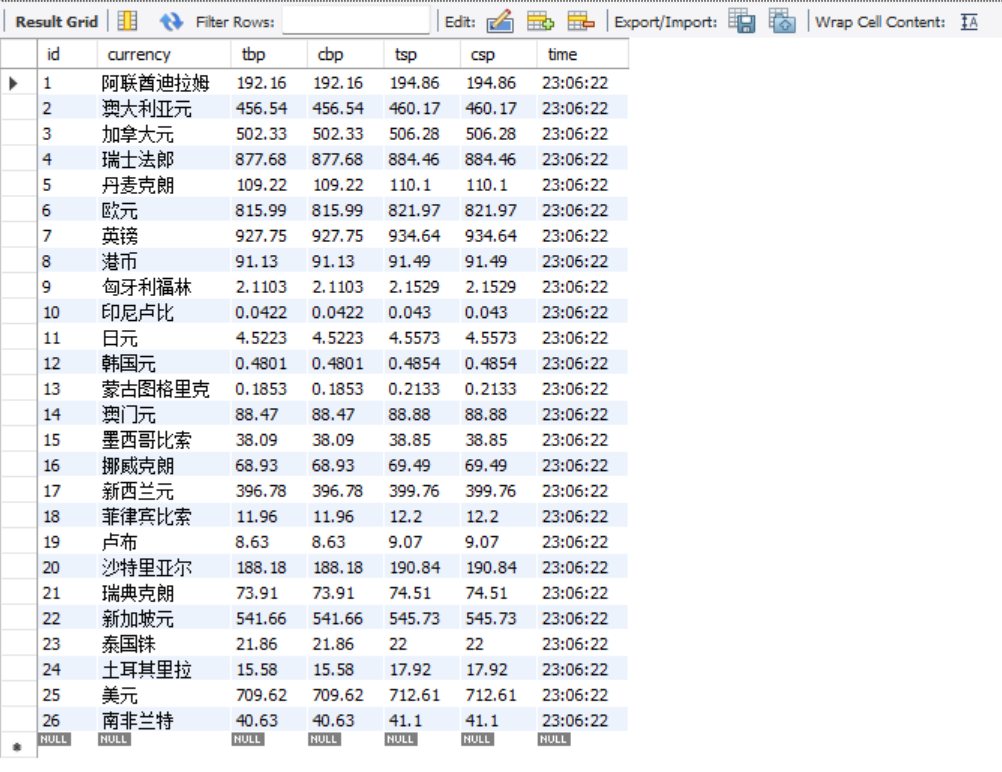Click the NULL cell under time column
The width and height of the screenshot is (1002, 772).
click(553, 739)
